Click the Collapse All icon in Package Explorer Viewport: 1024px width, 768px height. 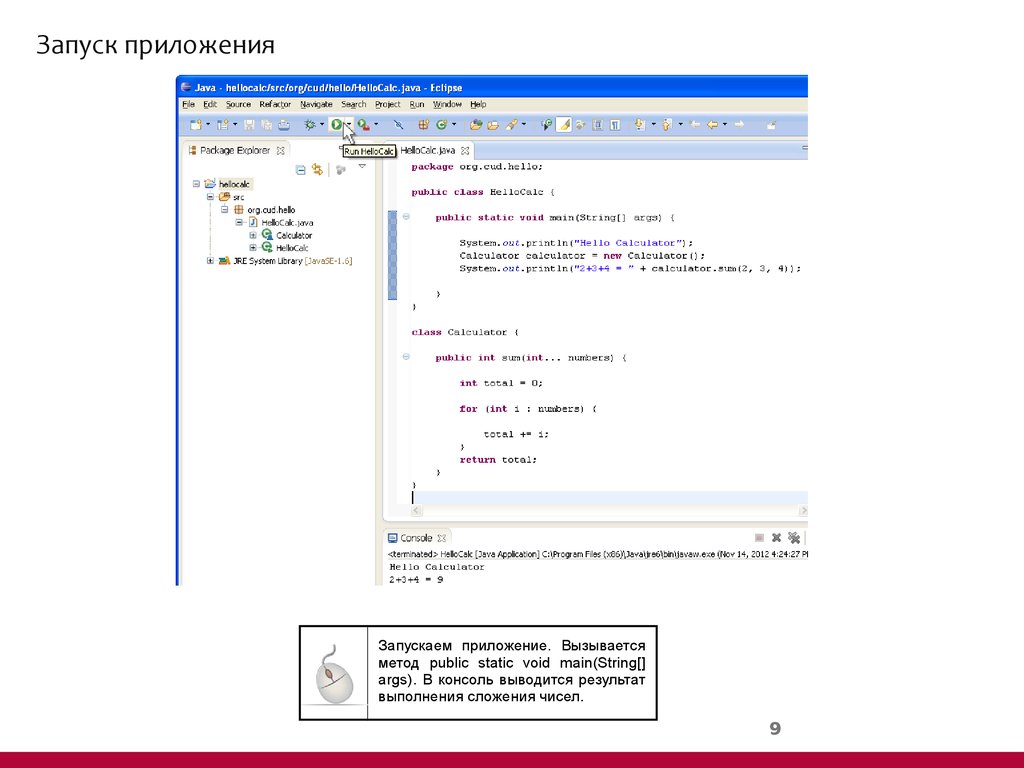[x=300, y=169]
